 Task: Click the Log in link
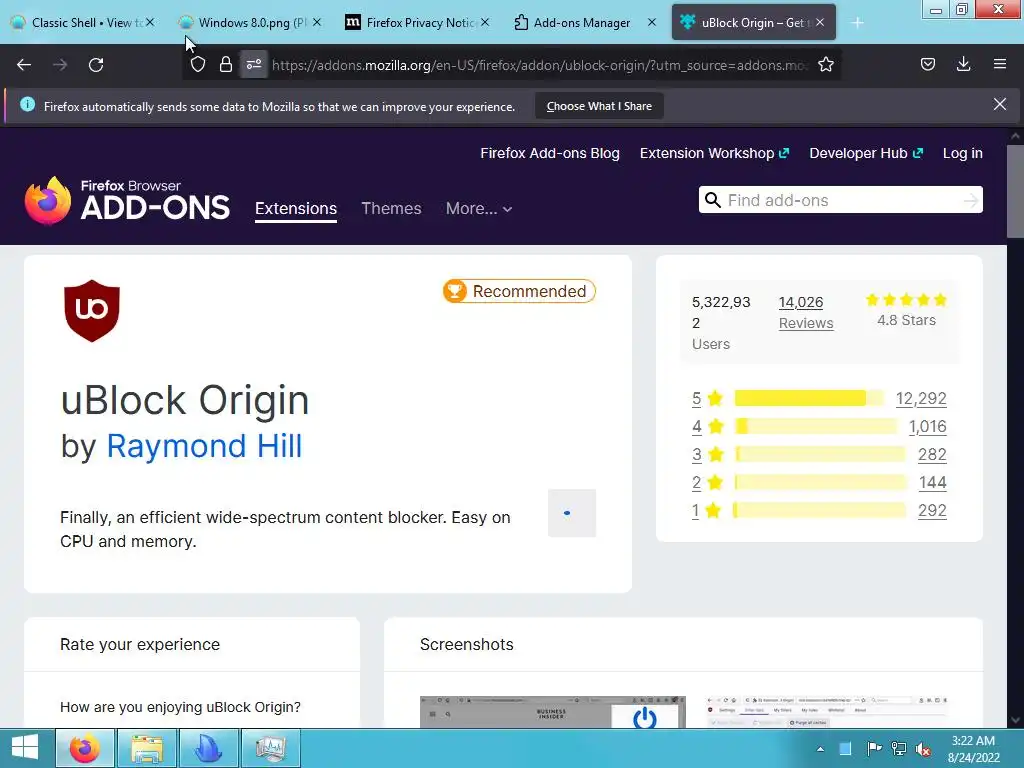963,153
